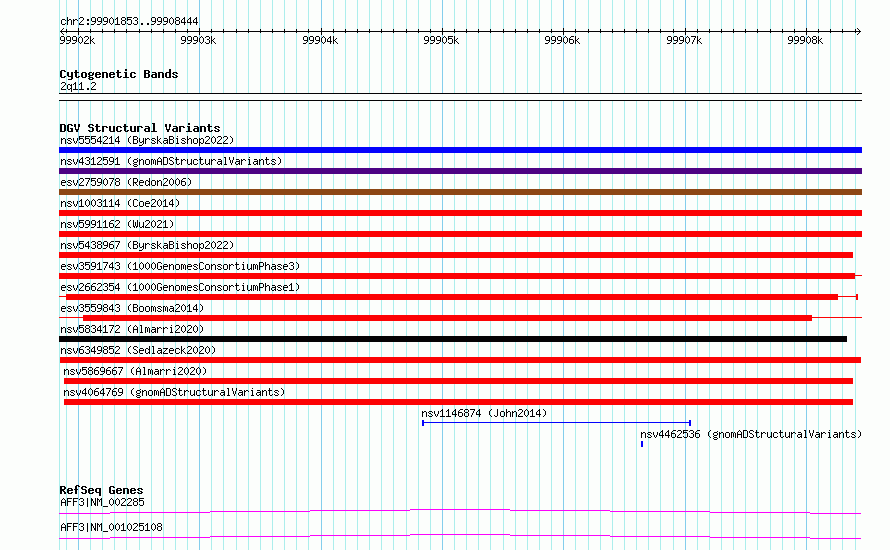Screen dimensions: 890x550
Task: Select the nsv1146874 (John2014) blue interval line
Action: click(556, 423)
